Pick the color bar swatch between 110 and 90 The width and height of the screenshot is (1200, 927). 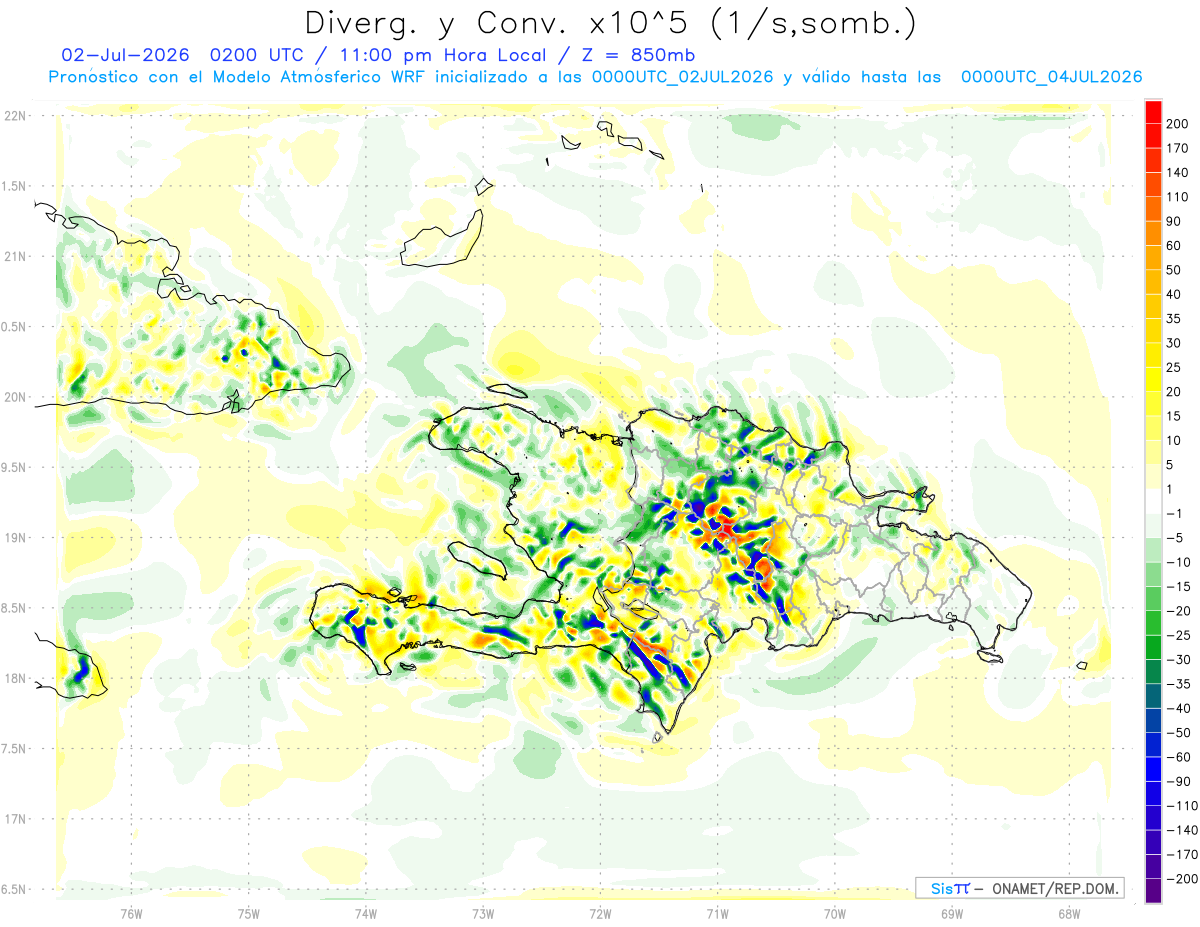(x=1153, y=208)
